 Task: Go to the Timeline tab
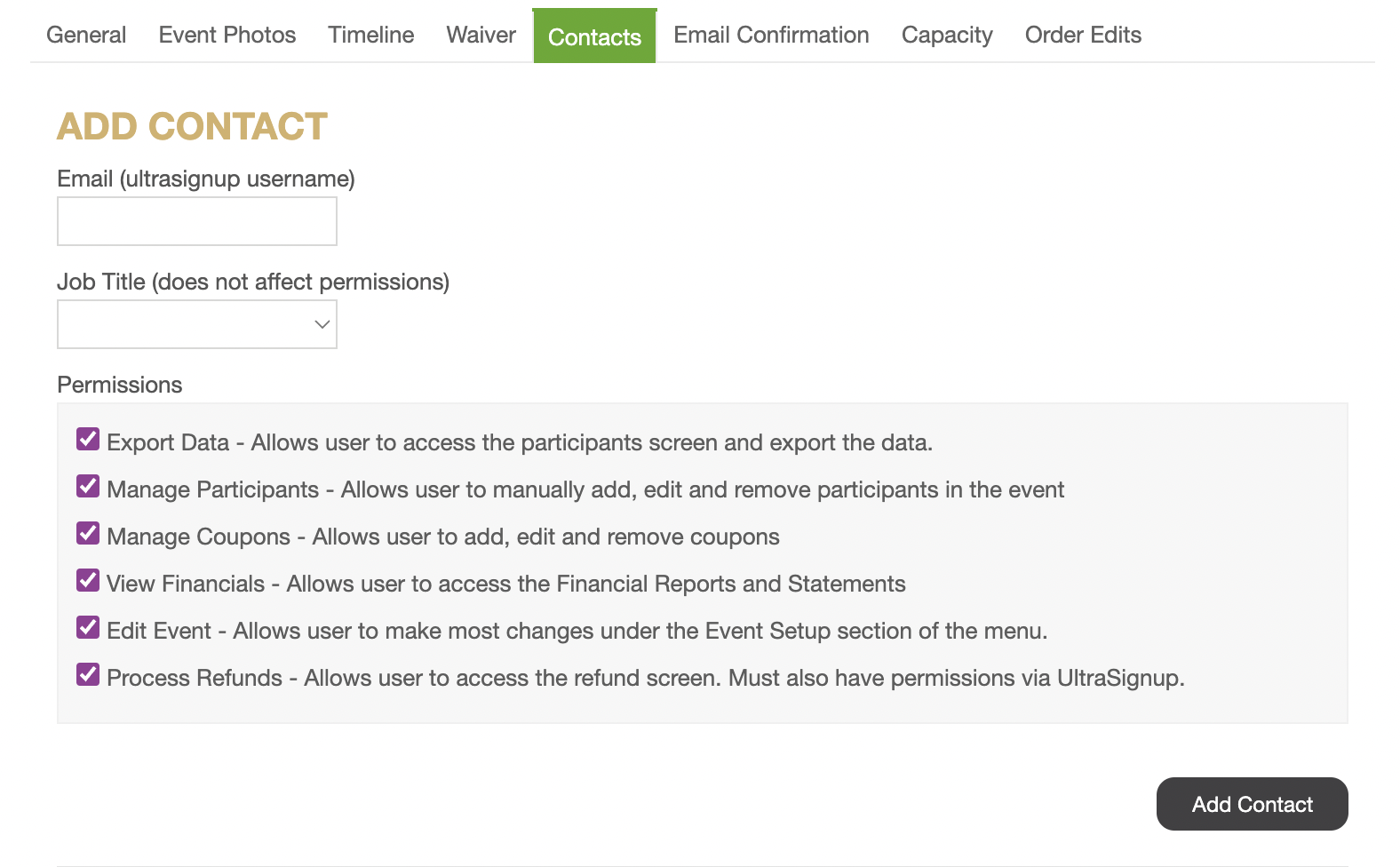[x=371, y=35]
